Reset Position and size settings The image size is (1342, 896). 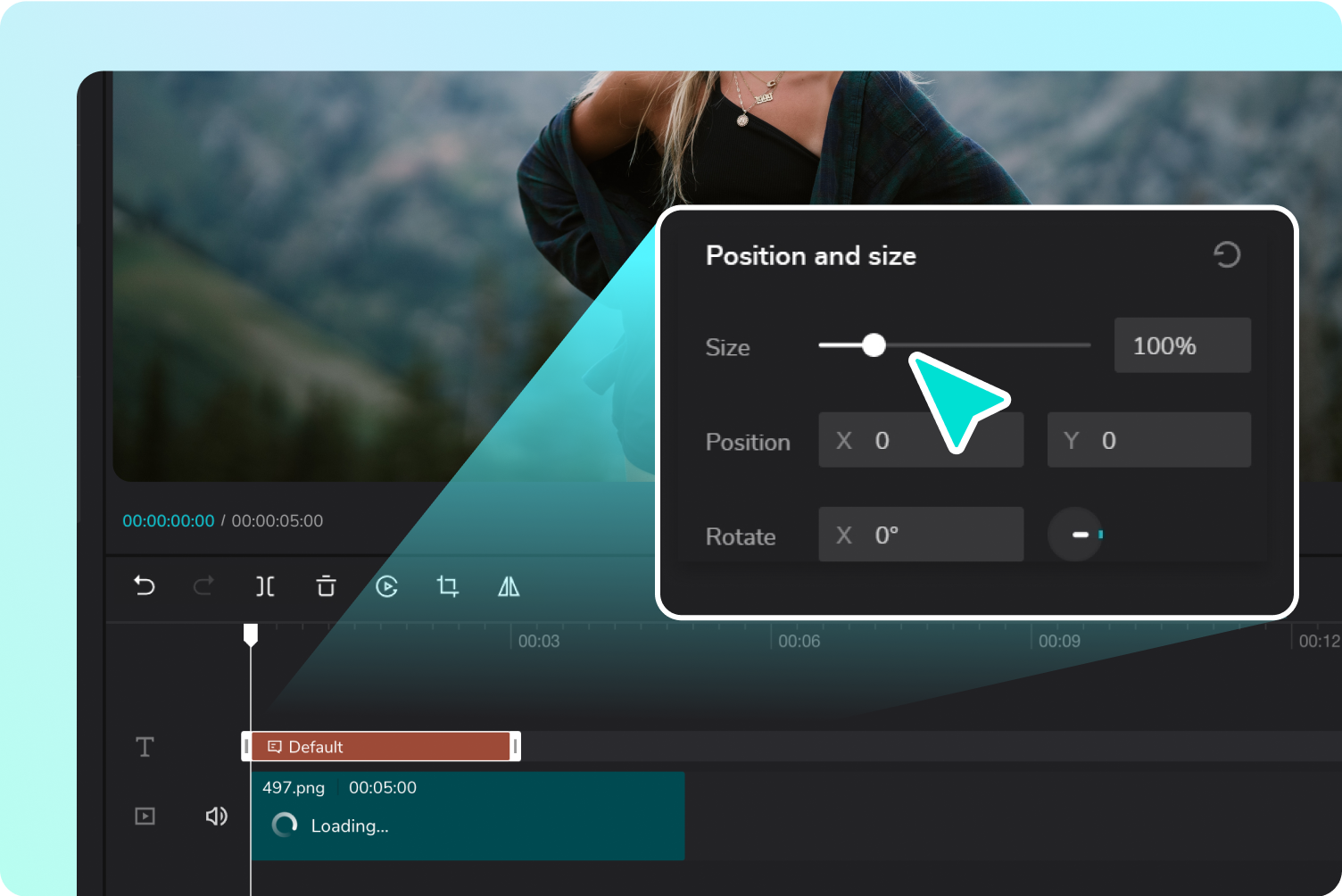click(x=1227, y=255)
